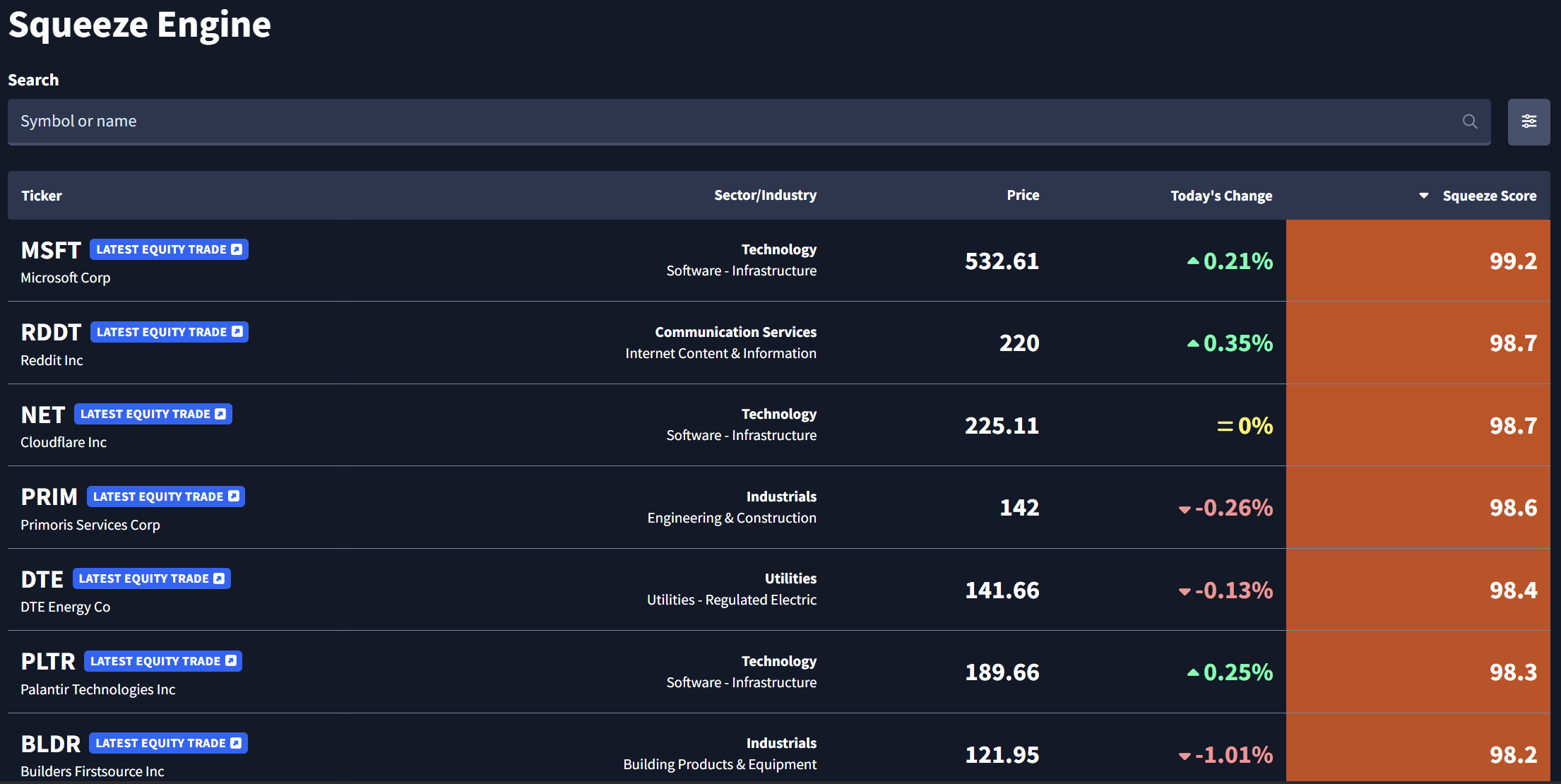Sort table by Price column header
1561x784 pixels.
1022,195
